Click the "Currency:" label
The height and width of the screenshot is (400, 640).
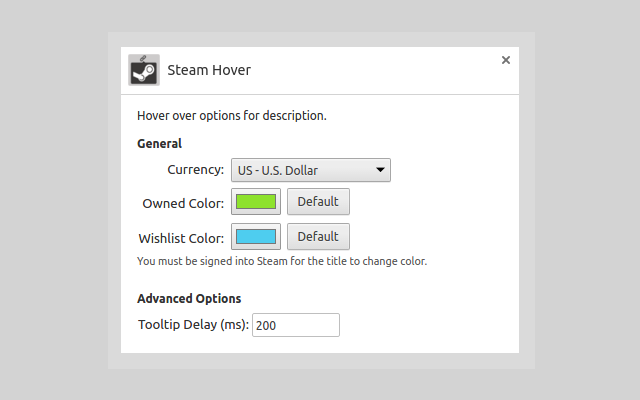click(196, 169)
